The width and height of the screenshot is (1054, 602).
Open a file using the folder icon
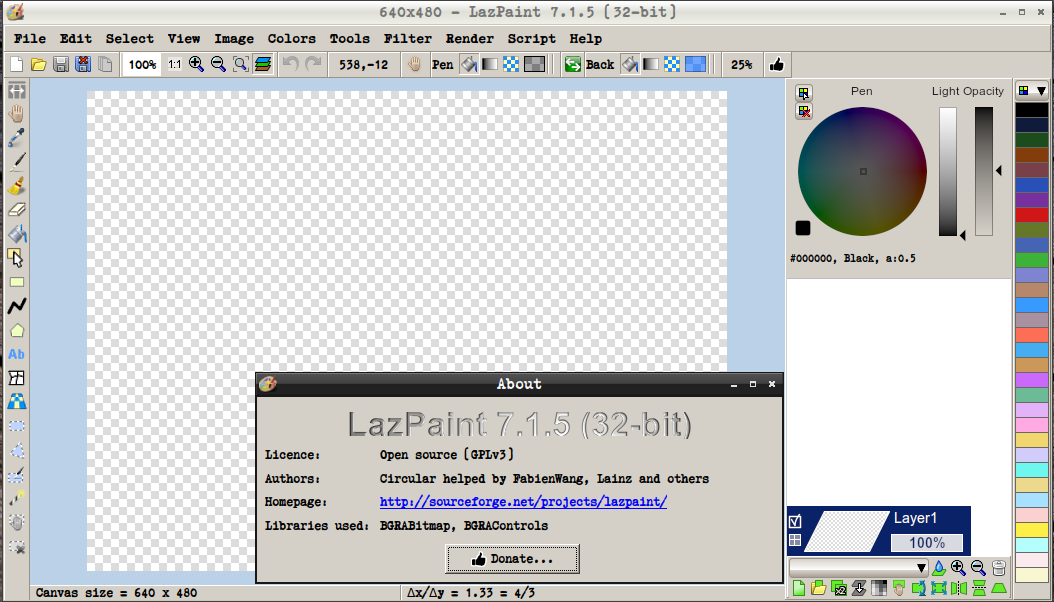tap(38, 64)
